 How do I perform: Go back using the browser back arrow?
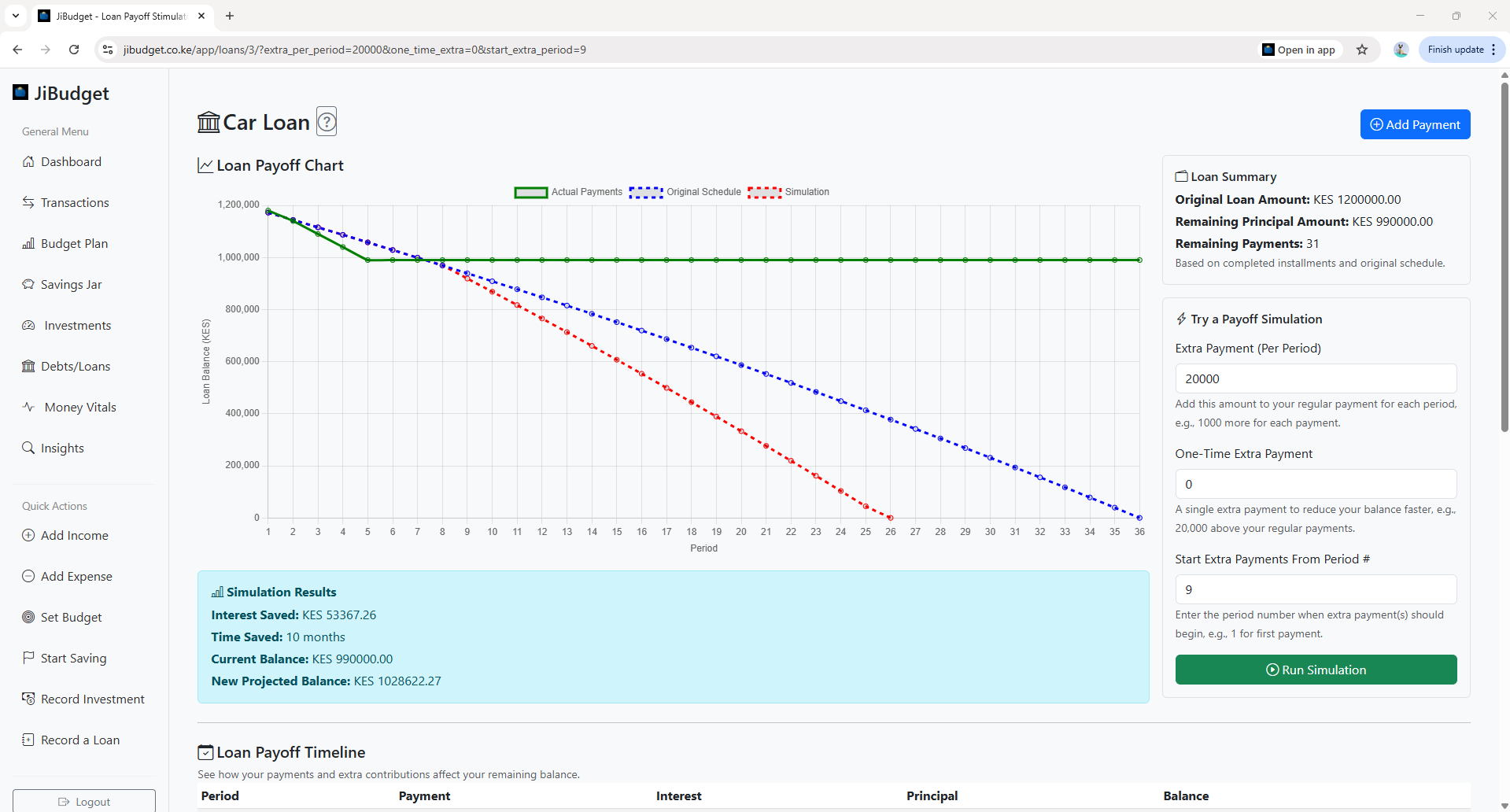pos(17,50)
